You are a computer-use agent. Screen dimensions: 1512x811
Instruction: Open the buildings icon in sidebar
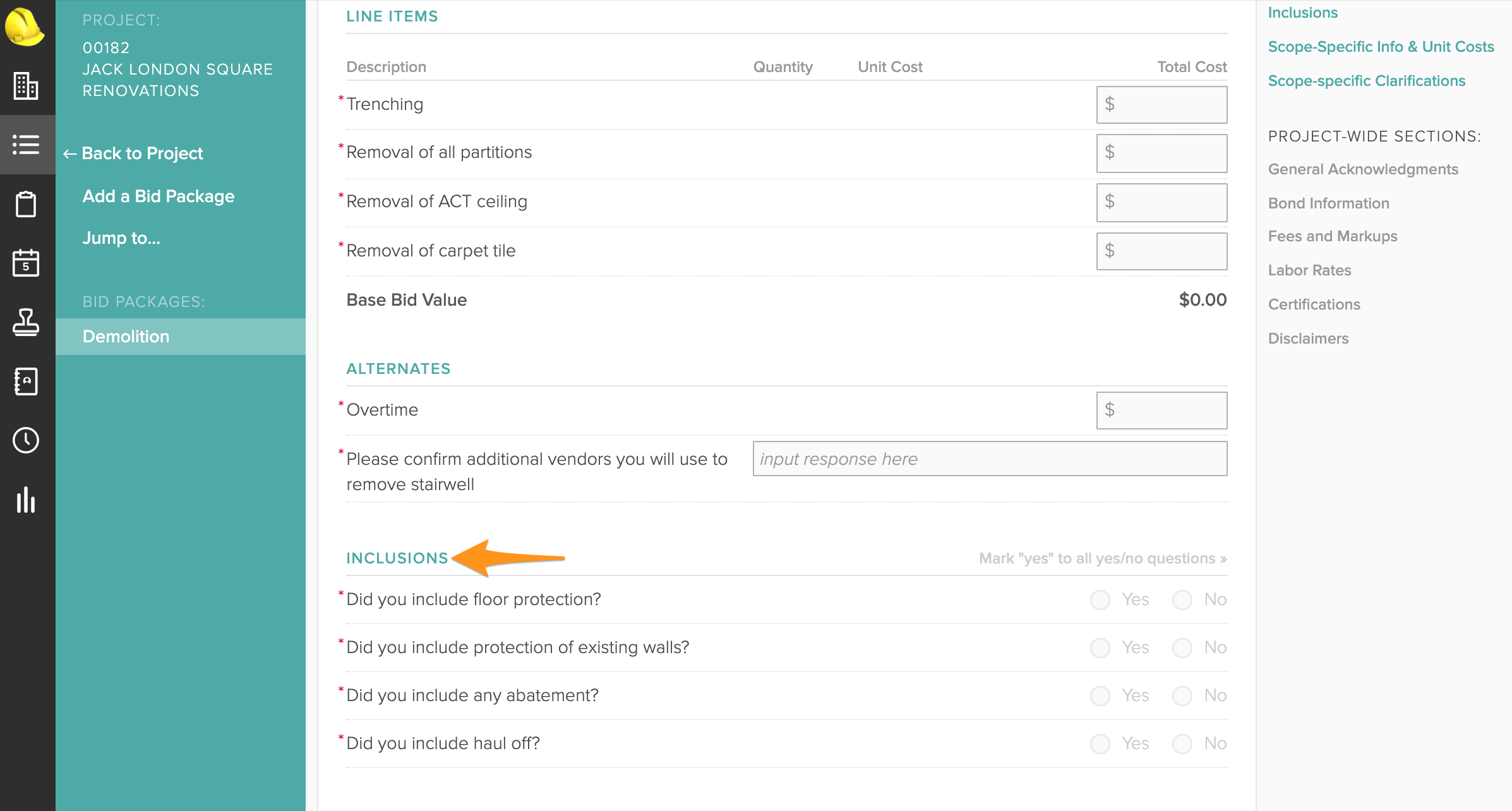[x=26, y=86]
